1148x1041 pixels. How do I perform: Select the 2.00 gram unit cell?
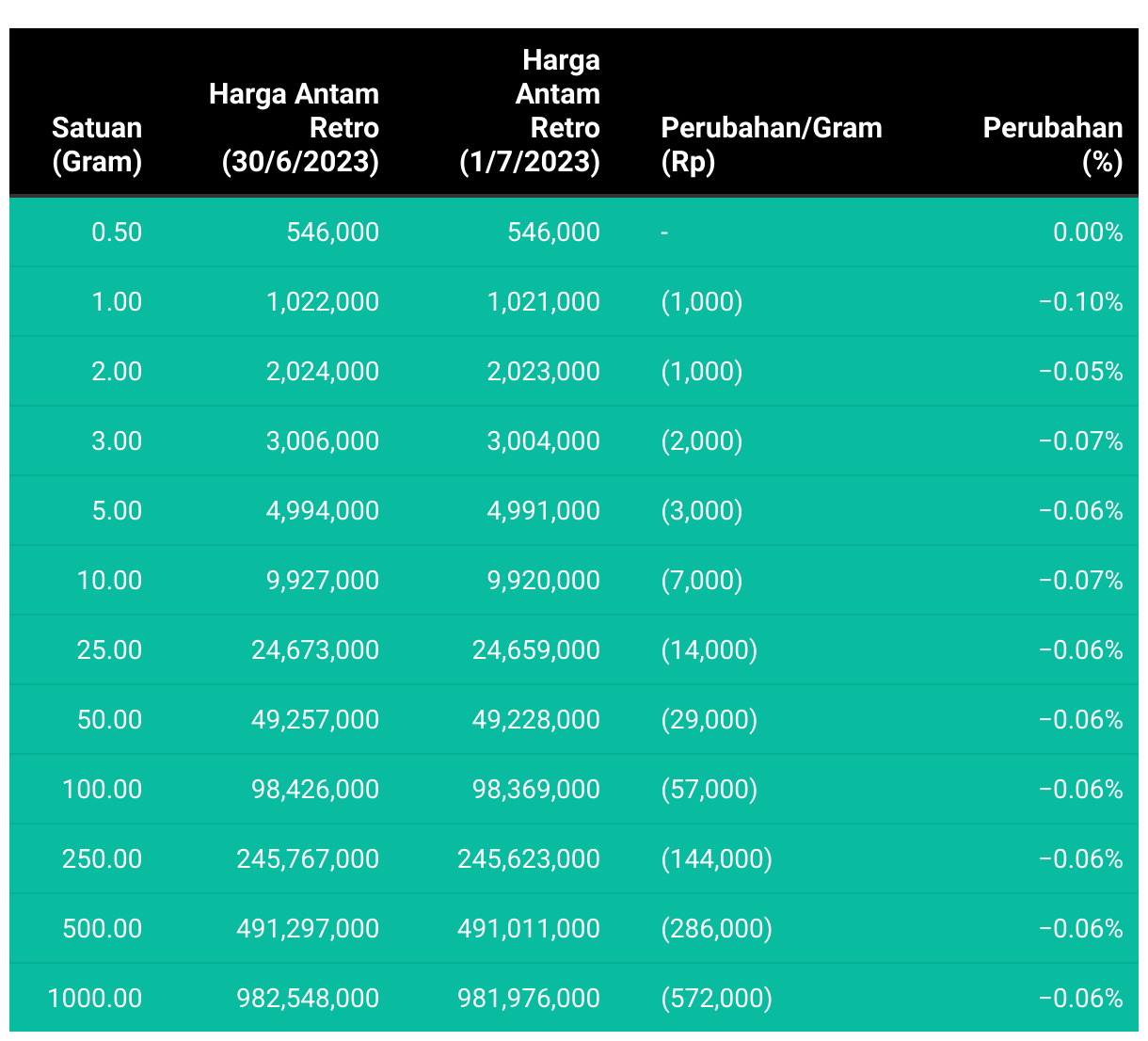pyautogui.click(x=117, y=372)
